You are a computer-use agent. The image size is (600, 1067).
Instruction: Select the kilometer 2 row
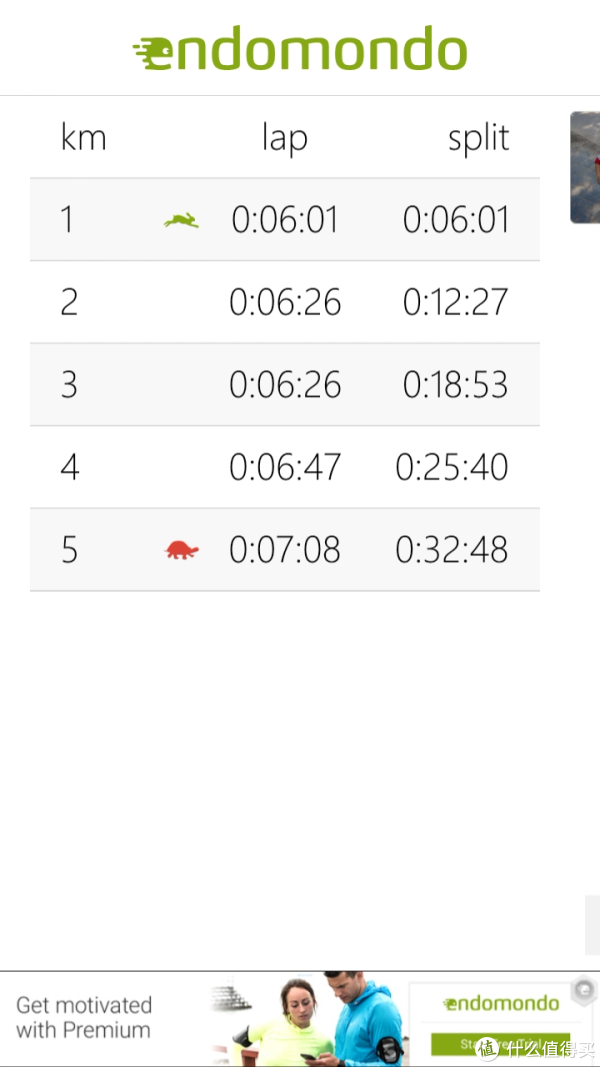(285, 302)
